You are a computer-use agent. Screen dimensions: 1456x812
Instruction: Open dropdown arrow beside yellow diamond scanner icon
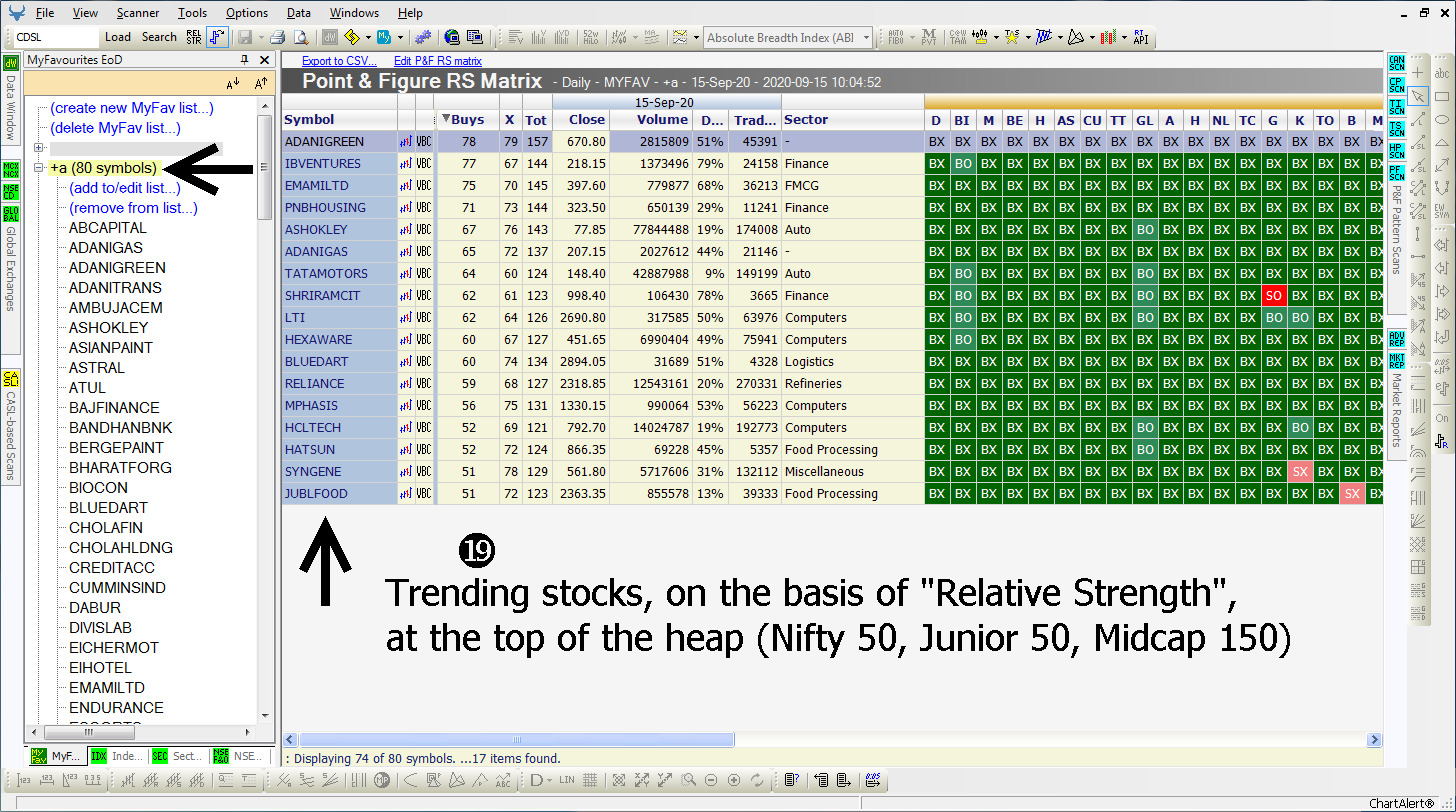[367, 37]
